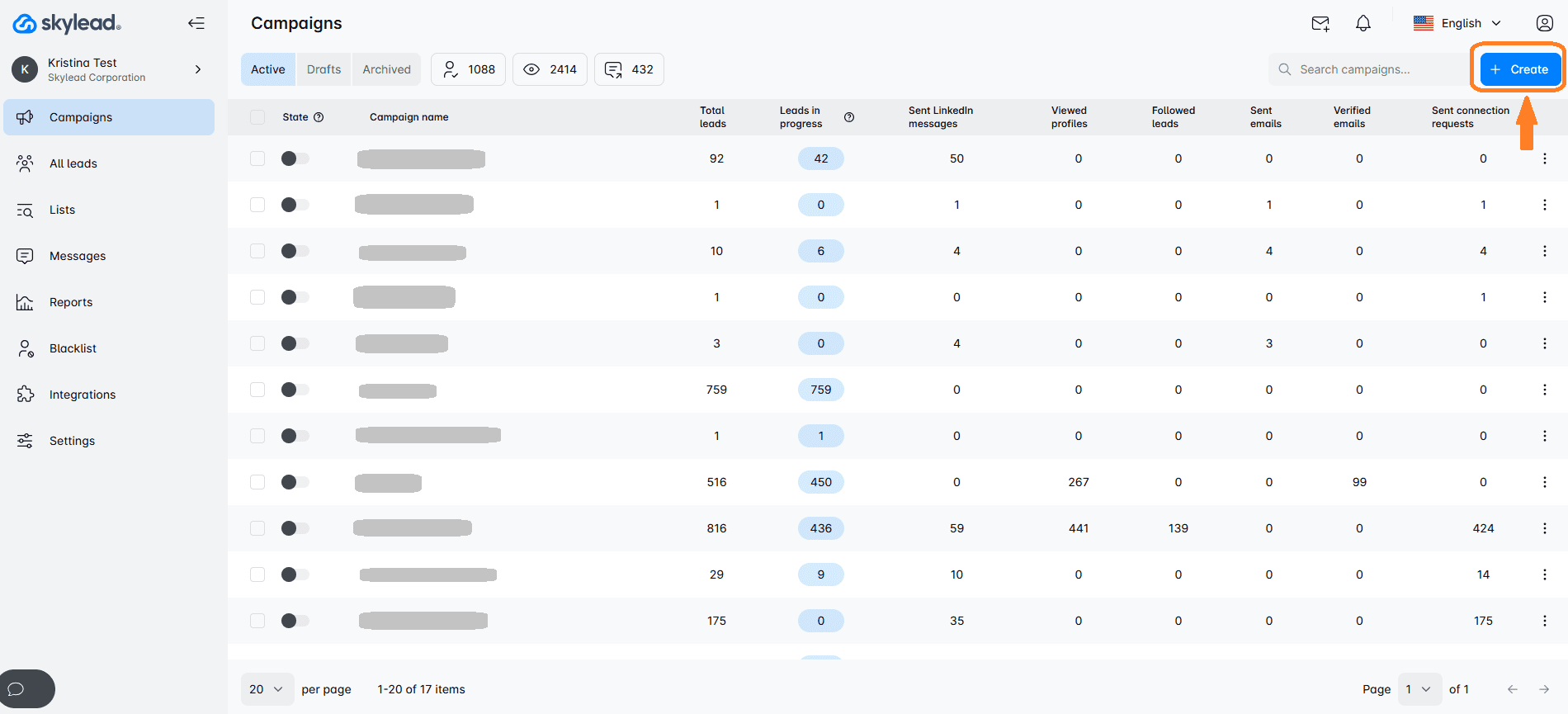Click the 1088 connections stat button

pos(469,69)
